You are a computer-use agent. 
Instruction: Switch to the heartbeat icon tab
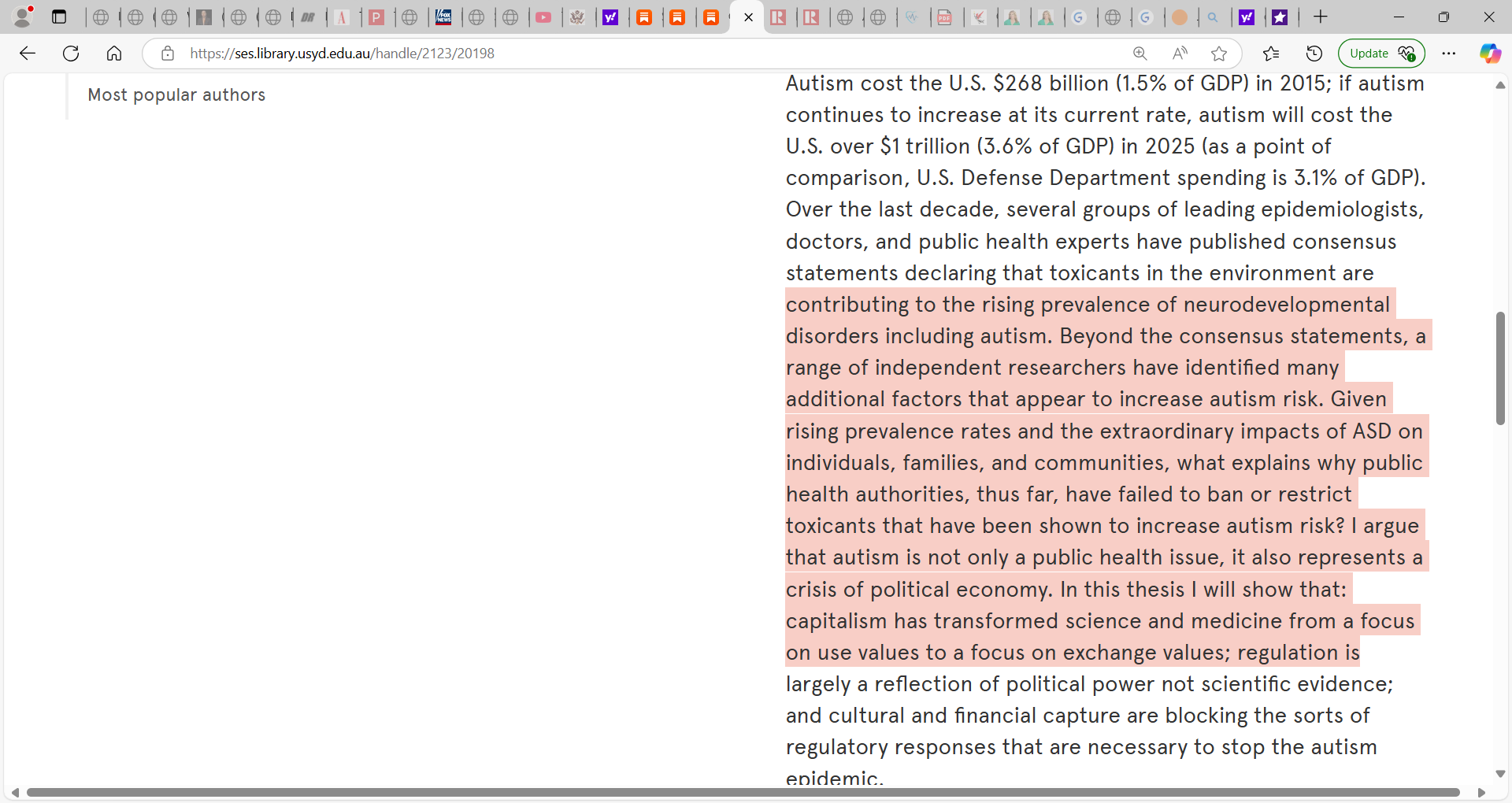pyautogui.click(x=912, y=17)
